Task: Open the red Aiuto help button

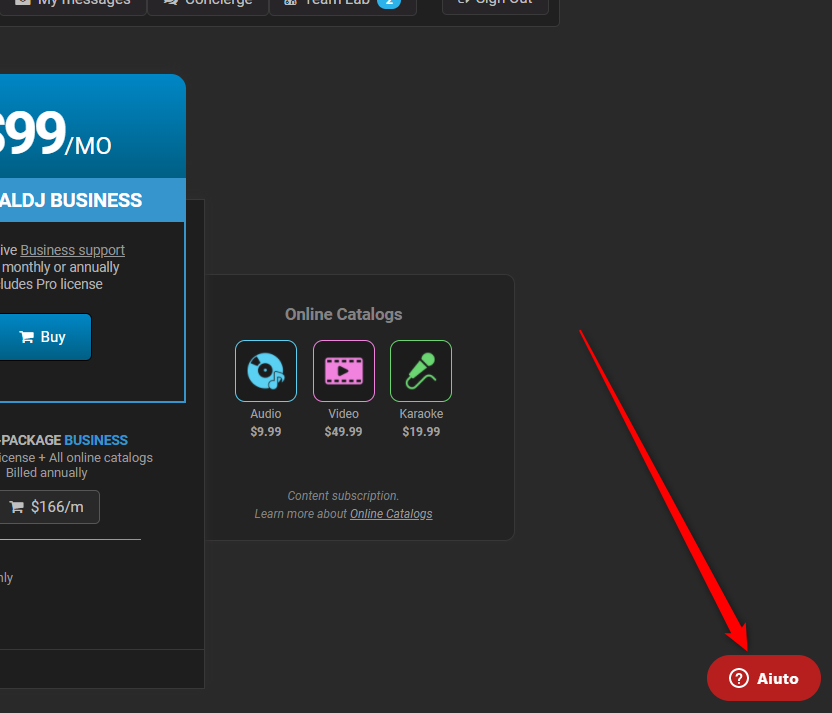Action: (764, 678)
